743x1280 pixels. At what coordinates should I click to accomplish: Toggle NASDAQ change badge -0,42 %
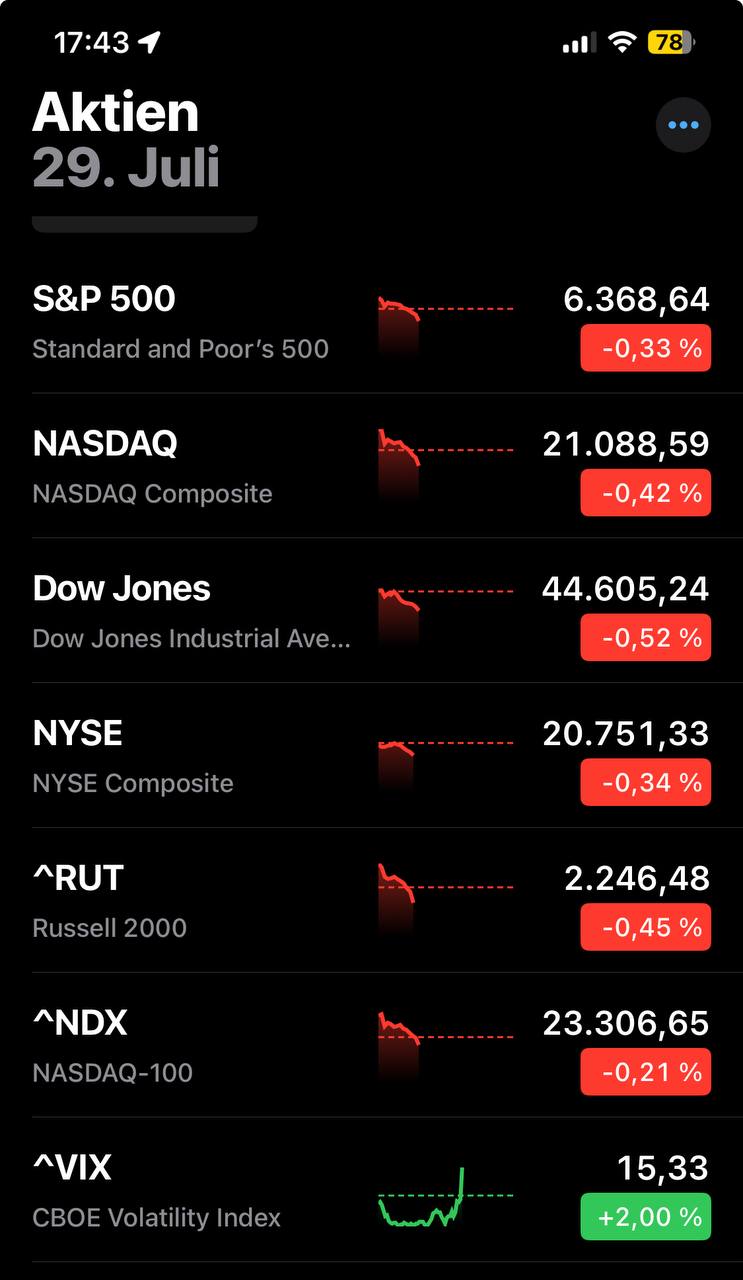click(645, 493)
